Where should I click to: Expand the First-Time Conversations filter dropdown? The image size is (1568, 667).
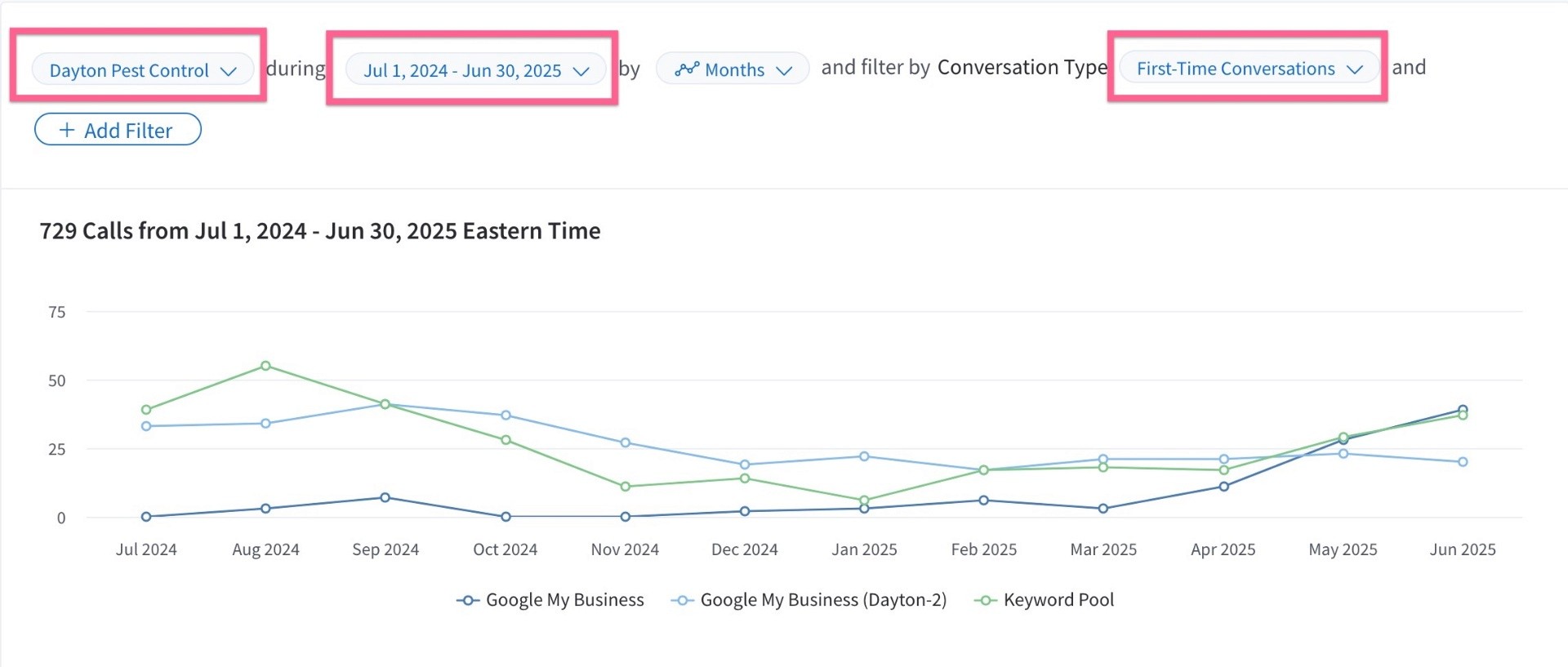[x=1249, y=69]
